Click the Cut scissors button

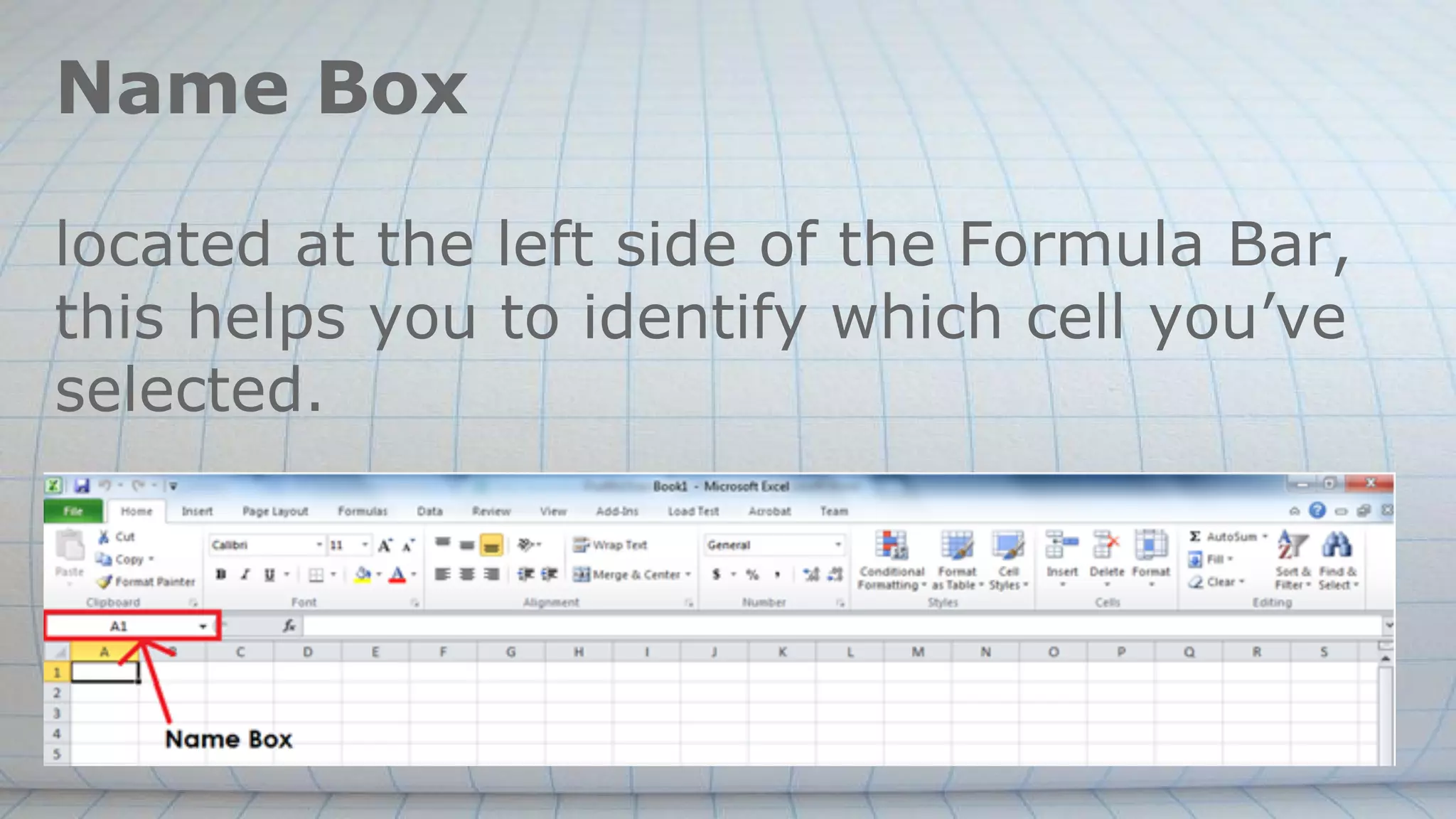pyautogui.click(x=116, y=537)
